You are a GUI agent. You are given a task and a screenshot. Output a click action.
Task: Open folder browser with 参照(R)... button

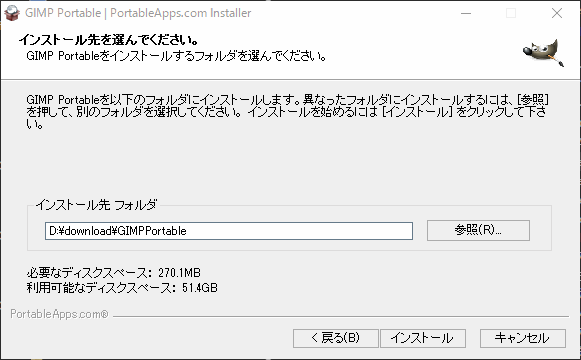pyautogui.click(x=478, y=230)
